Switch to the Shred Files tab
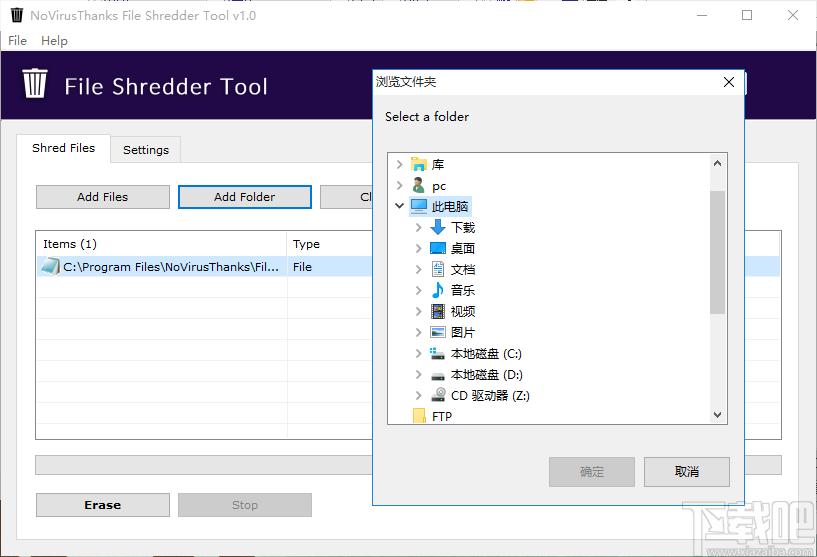The width and height of the screenshot is (817, 557). tap(64, 148)
